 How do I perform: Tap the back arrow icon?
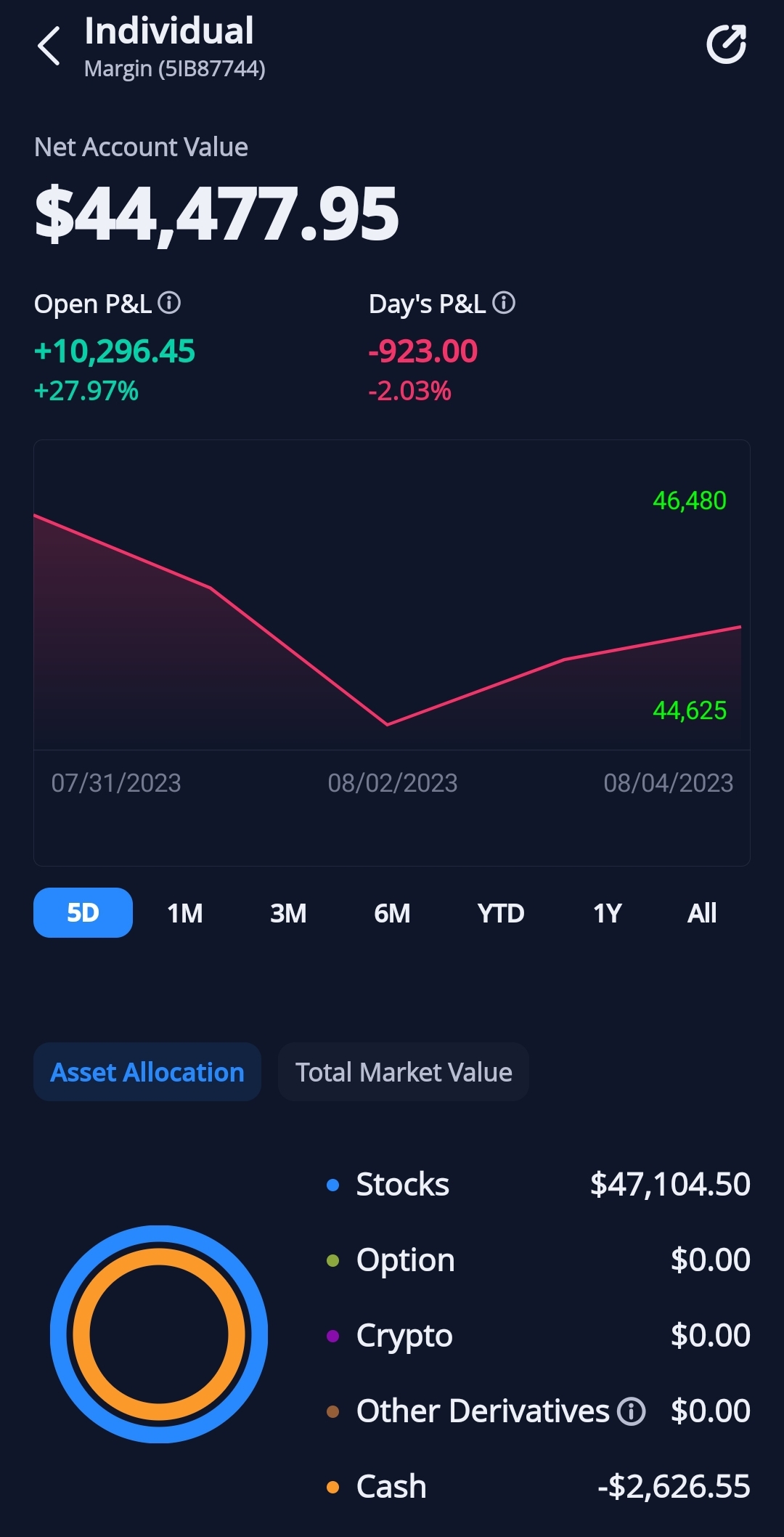tap(49, 46)
